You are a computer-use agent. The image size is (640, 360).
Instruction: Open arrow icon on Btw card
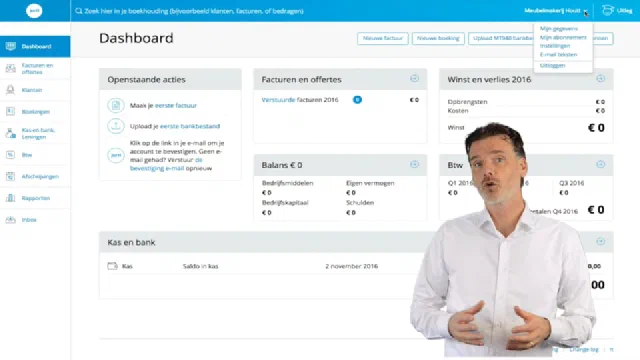(x=600, y=164)
